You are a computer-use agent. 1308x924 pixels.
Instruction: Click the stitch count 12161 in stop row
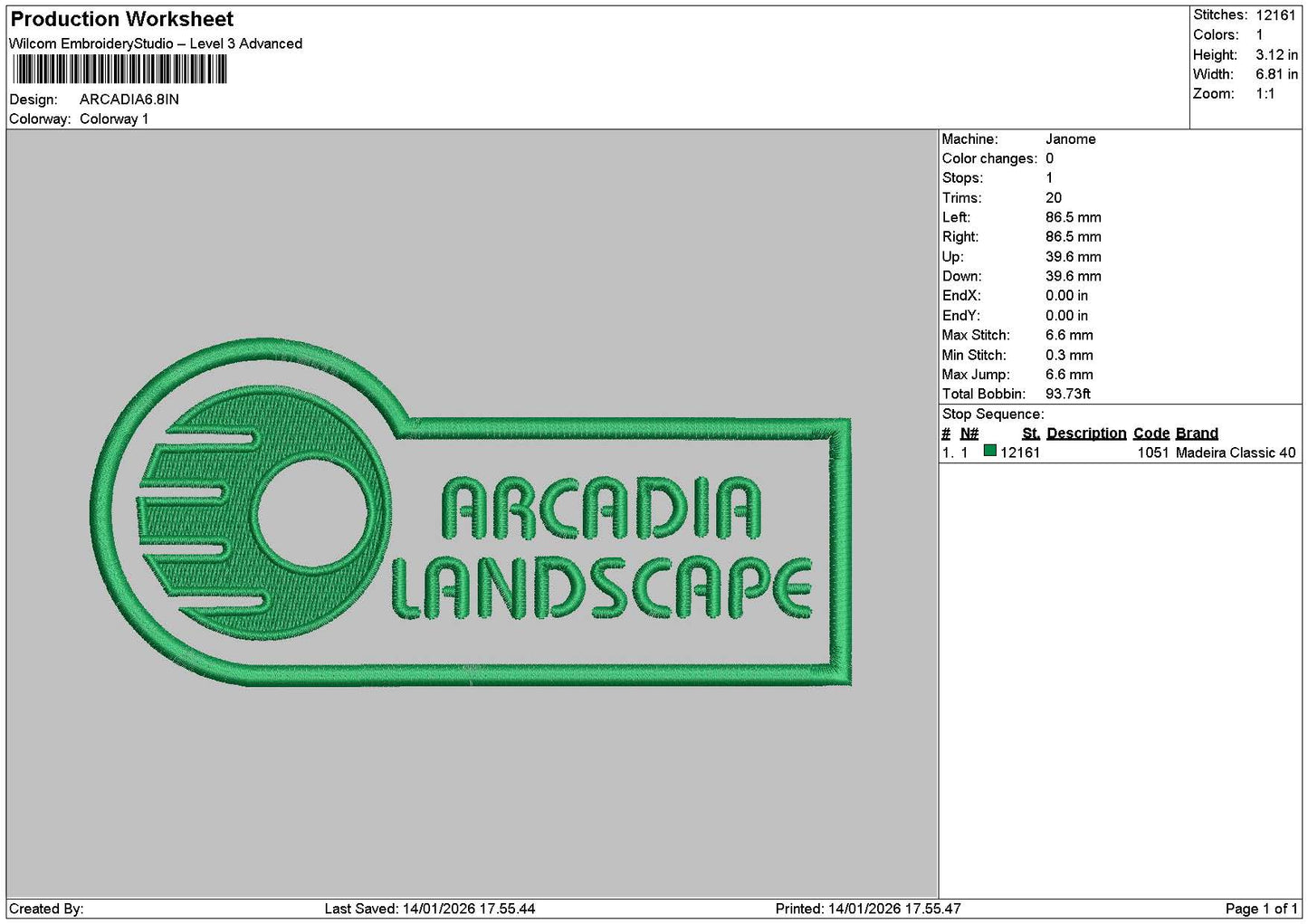tap(1020, 452)
